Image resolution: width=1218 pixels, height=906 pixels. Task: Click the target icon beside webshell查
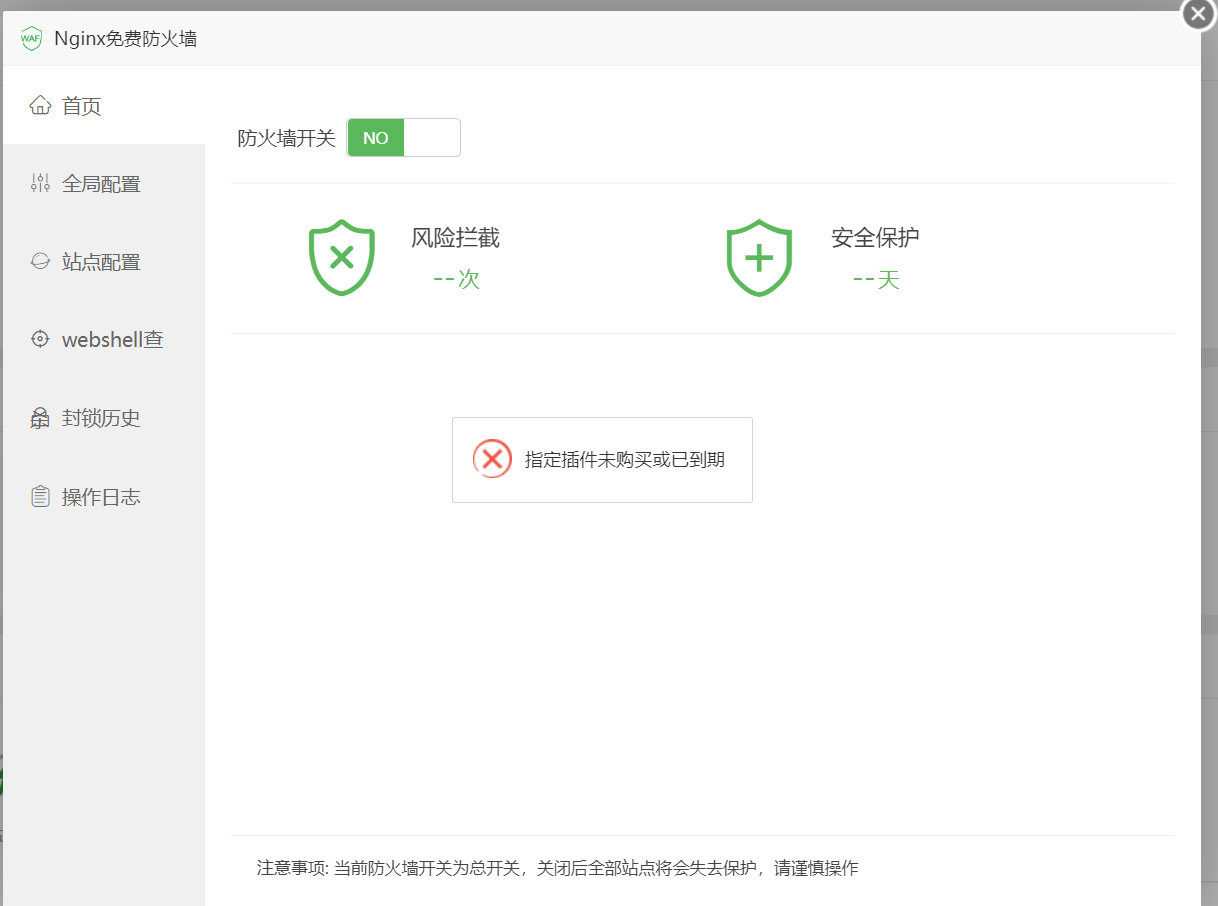pos(40,339)
